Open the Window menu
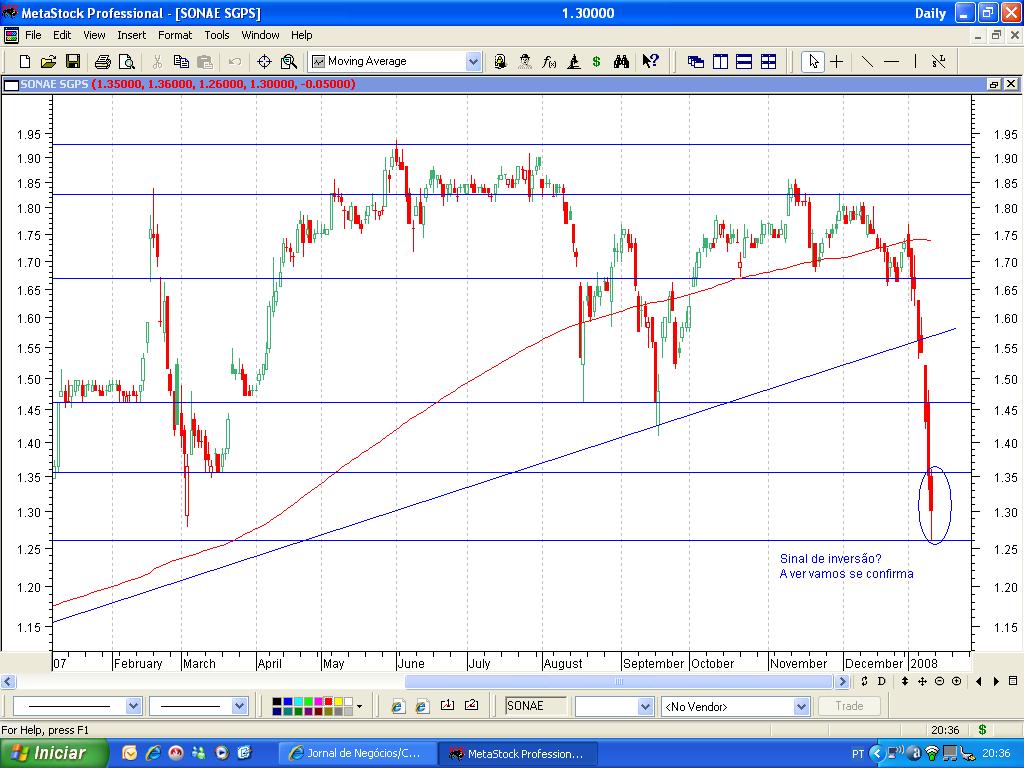The height and width of the screenshot is (768, 1024). 260,35
